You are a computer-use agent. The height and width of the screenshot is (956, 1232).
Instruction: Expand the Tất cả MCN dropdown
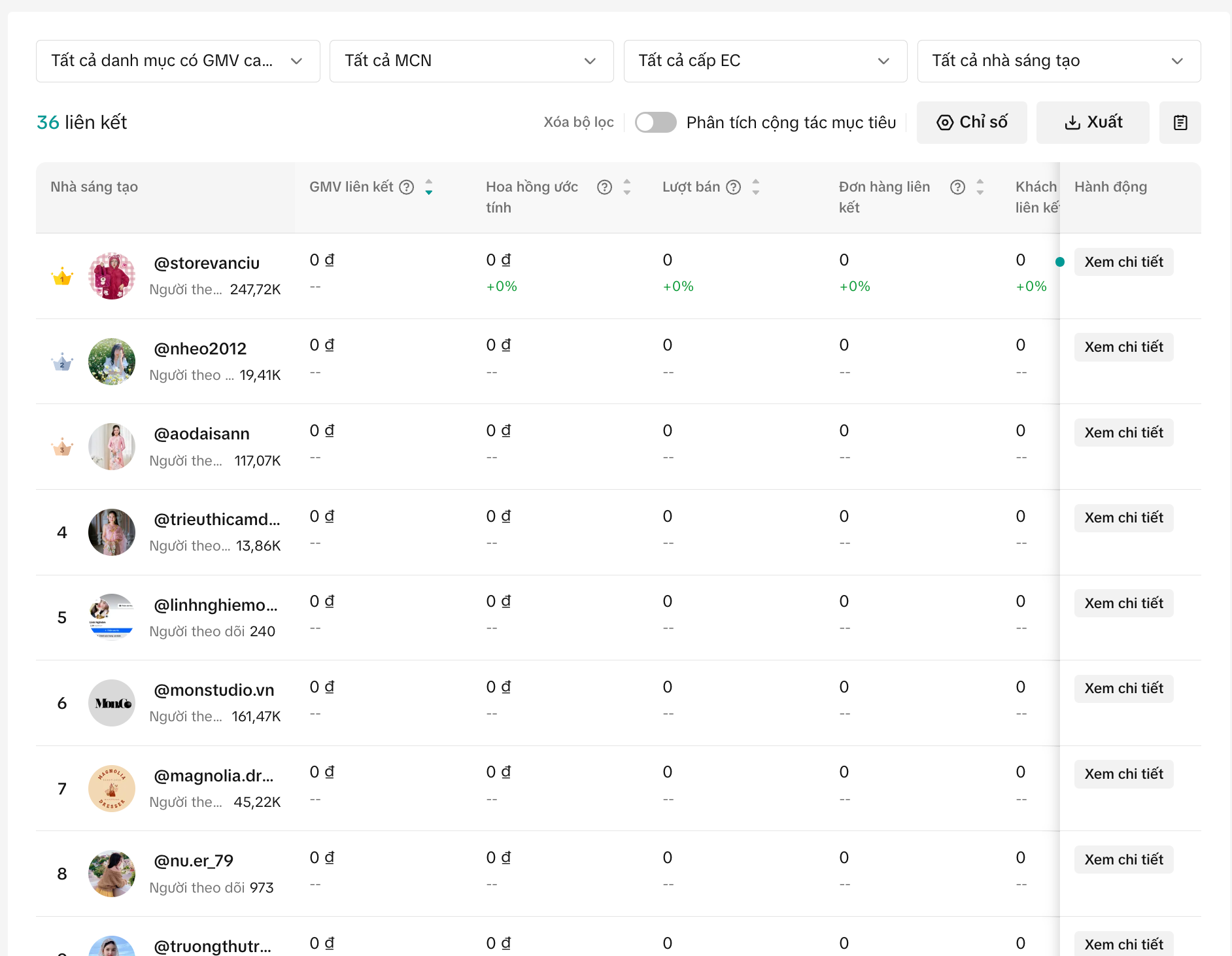click(471, 61)
